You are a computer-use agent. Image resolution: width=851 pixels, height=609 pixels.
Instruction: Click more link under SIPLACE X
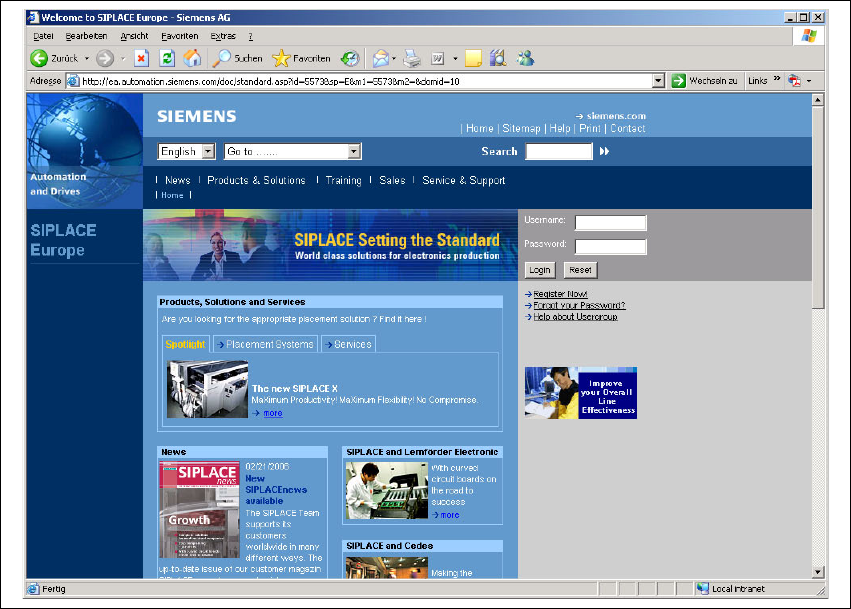pos(272,413)
